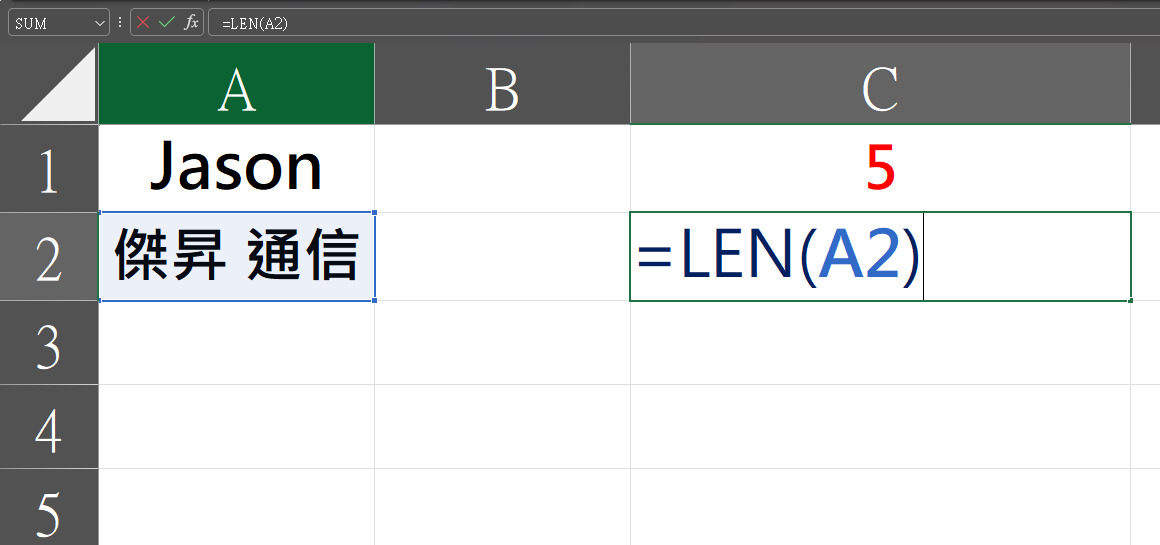The width and height of the screenshot is (1160, 545).
Task: Click cell A2 containing 傑昇 通信
Action: pyautogui.click(x=237, y=257)
